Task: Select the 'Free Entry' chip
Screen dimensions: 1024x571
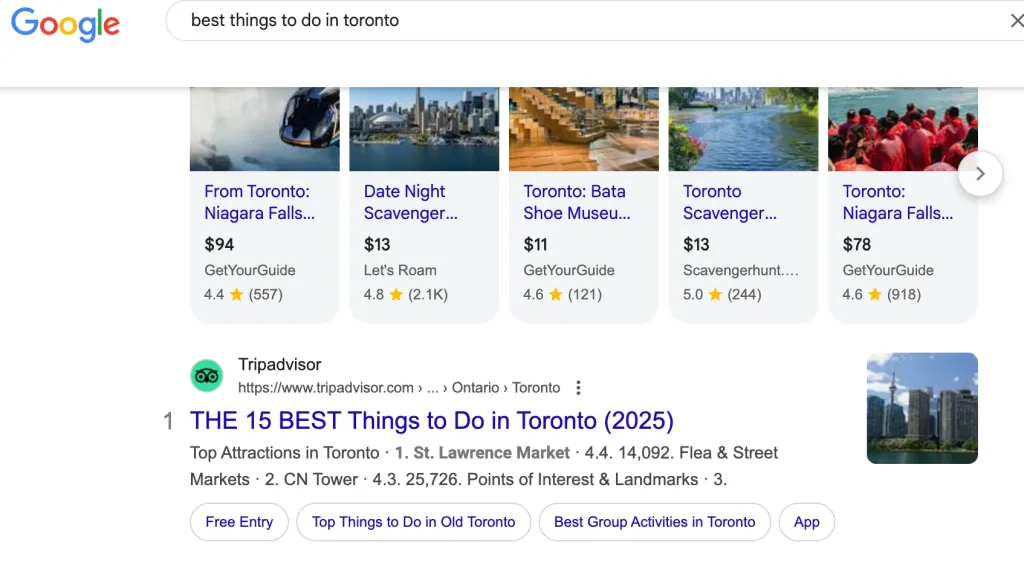Action: click(x=239, y=522)
